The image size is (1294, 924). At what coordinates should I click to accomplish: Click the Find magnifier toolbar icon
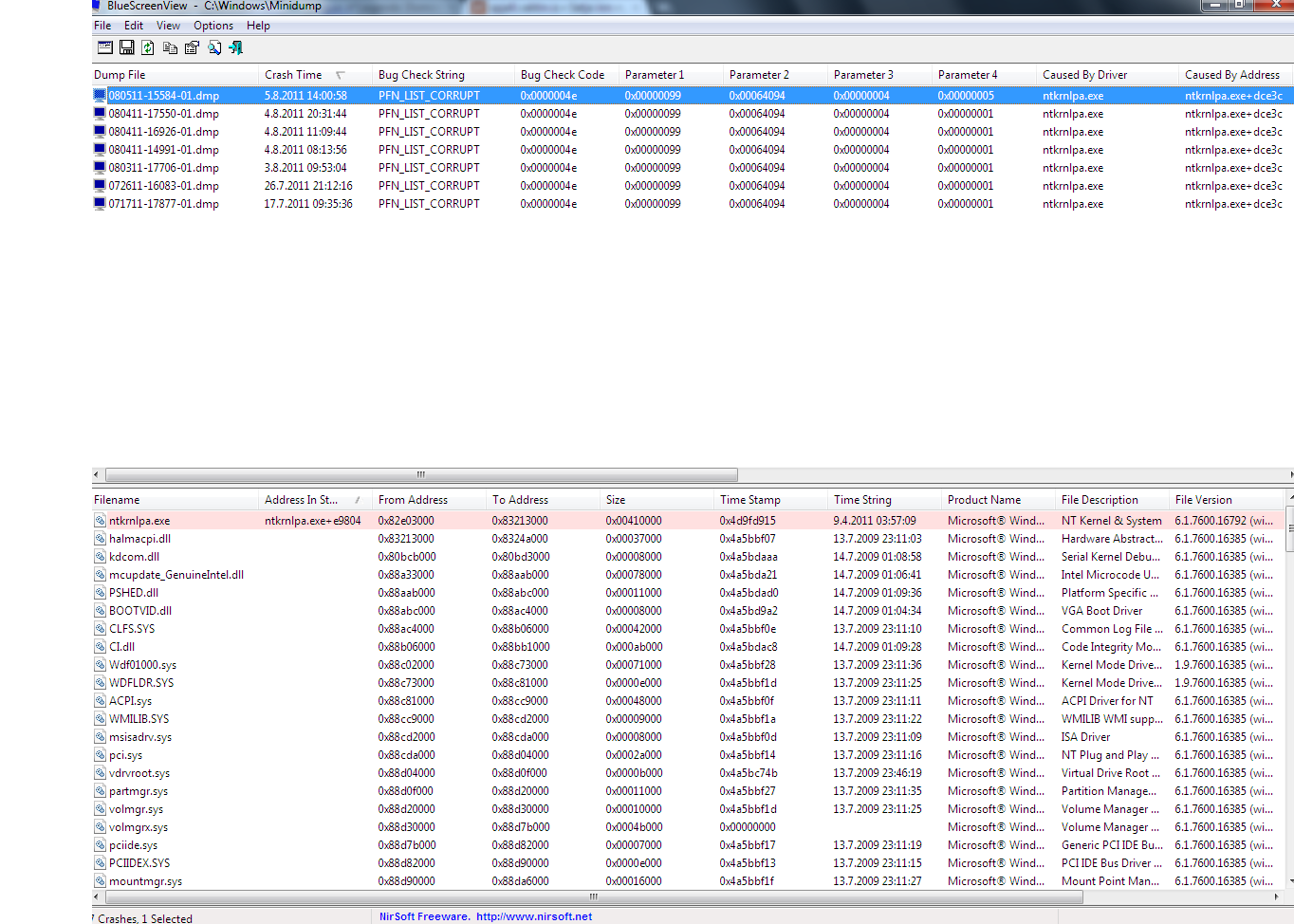(x=214, y=47)
